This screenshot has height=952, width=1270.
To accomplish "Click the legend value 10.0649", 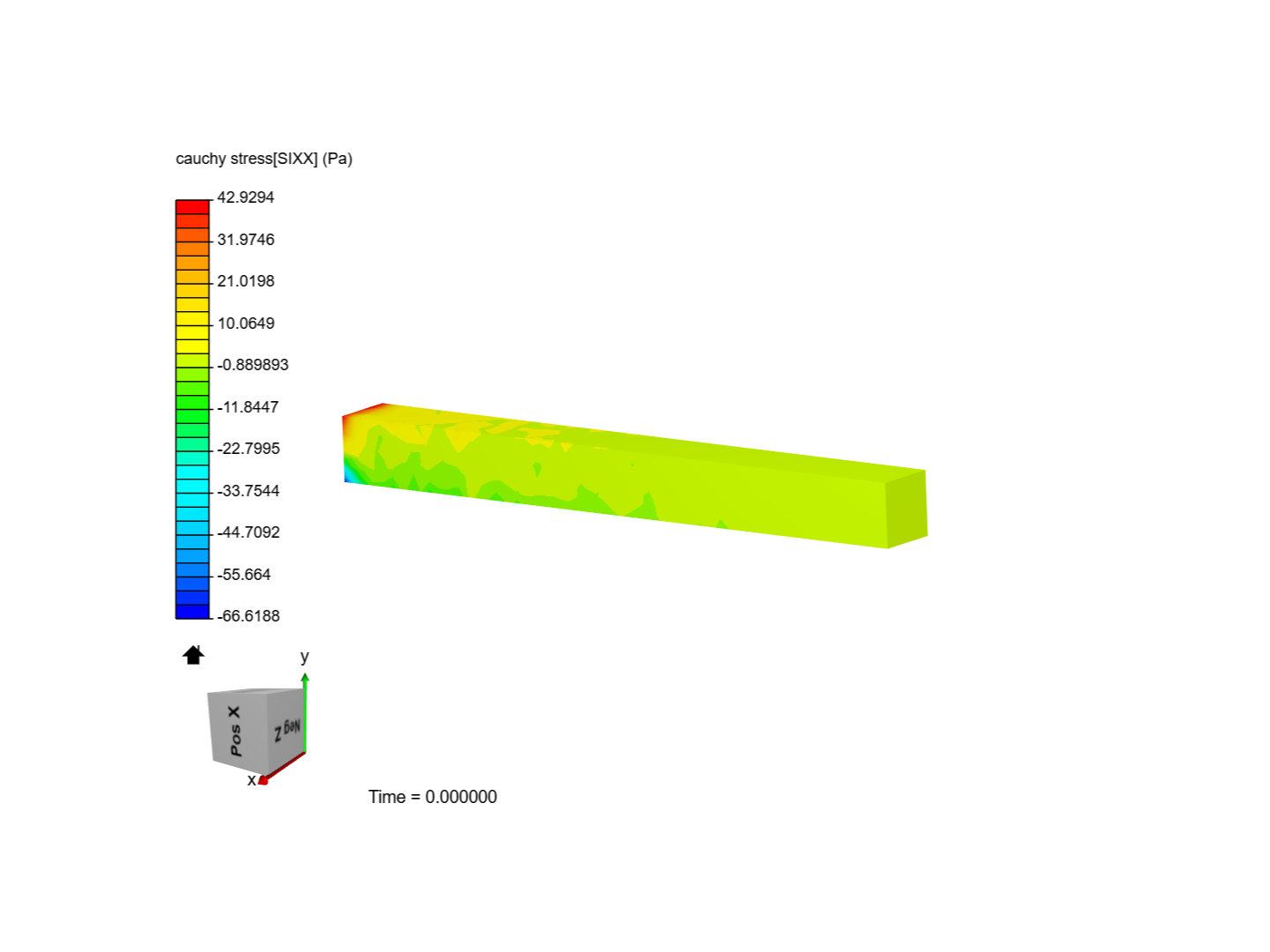I will (x=245, y=324).
